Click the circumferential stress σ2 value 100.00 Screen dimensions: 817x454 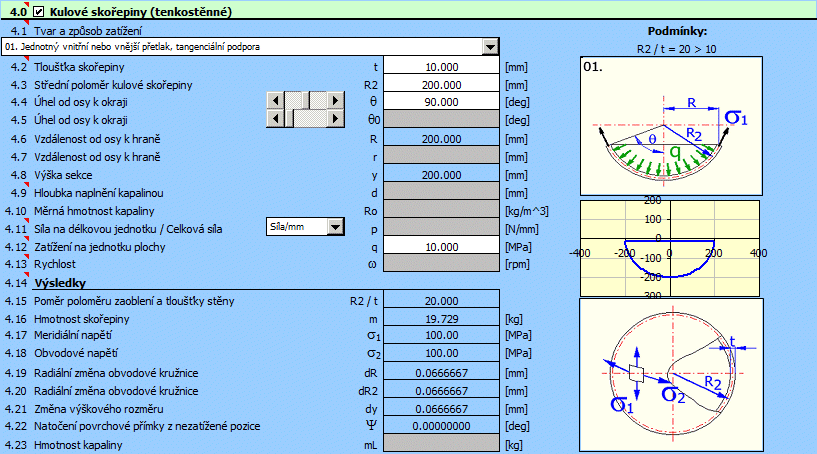point(441,353)
